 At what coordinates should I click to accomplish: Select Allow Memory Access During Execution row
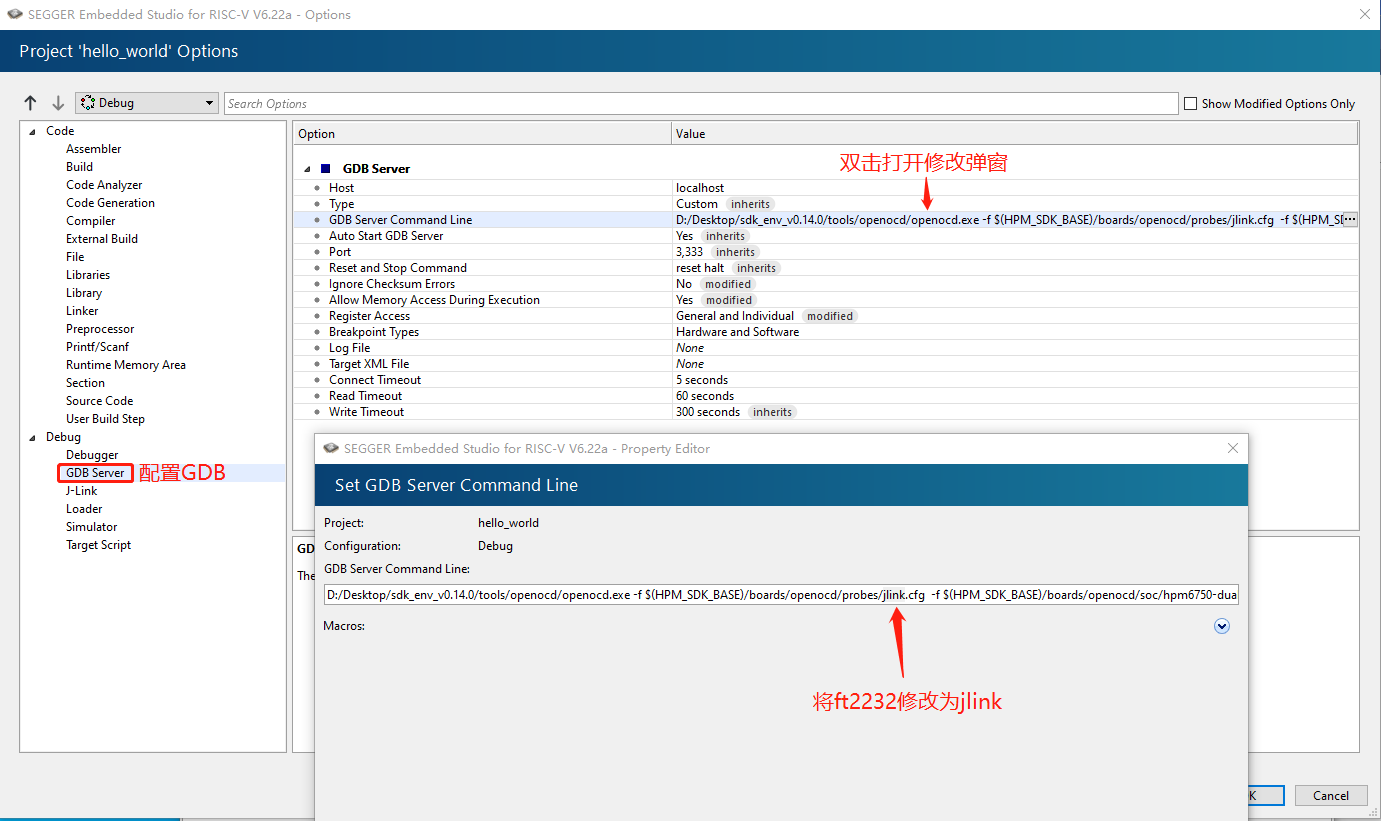point(826,300)
